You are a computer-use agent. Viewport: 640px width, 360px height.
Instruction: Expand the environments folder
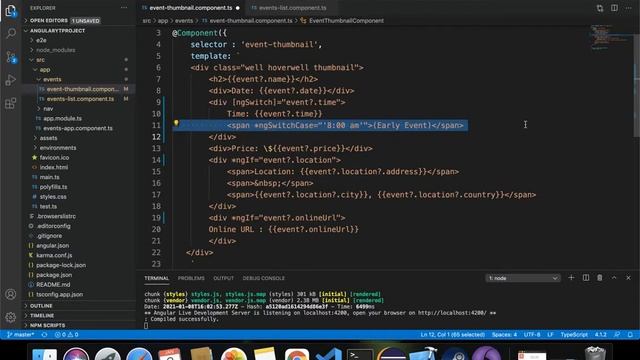[58, 148]
